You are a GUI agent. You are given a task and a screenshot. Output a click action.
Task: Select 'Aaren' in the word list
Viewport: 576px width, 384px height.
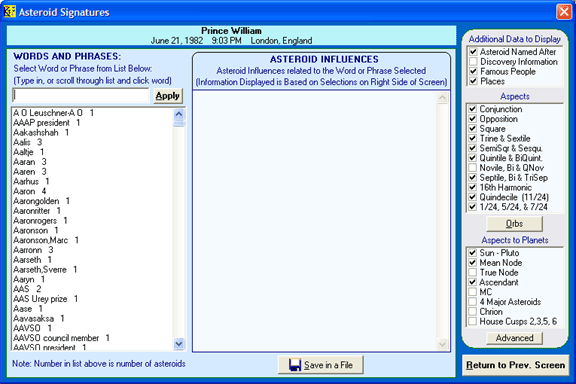pos(92,172)
